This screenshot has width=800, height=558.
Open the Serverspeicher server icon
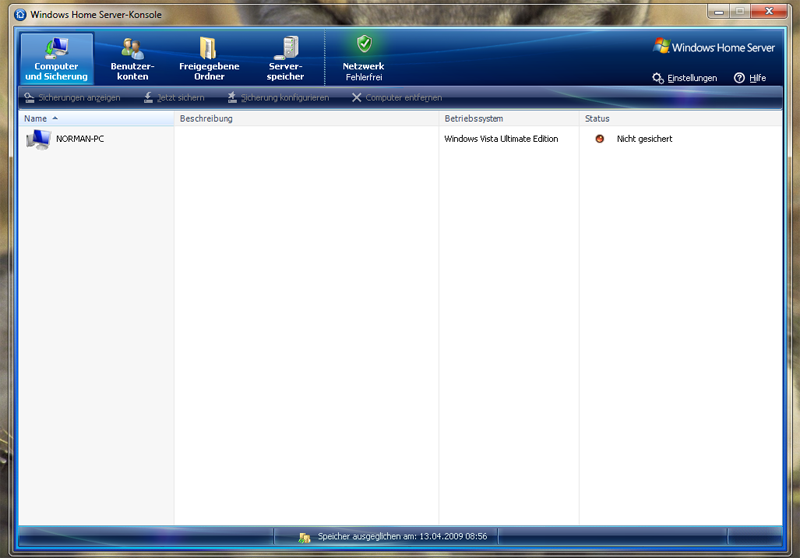(x=285, y=48)
